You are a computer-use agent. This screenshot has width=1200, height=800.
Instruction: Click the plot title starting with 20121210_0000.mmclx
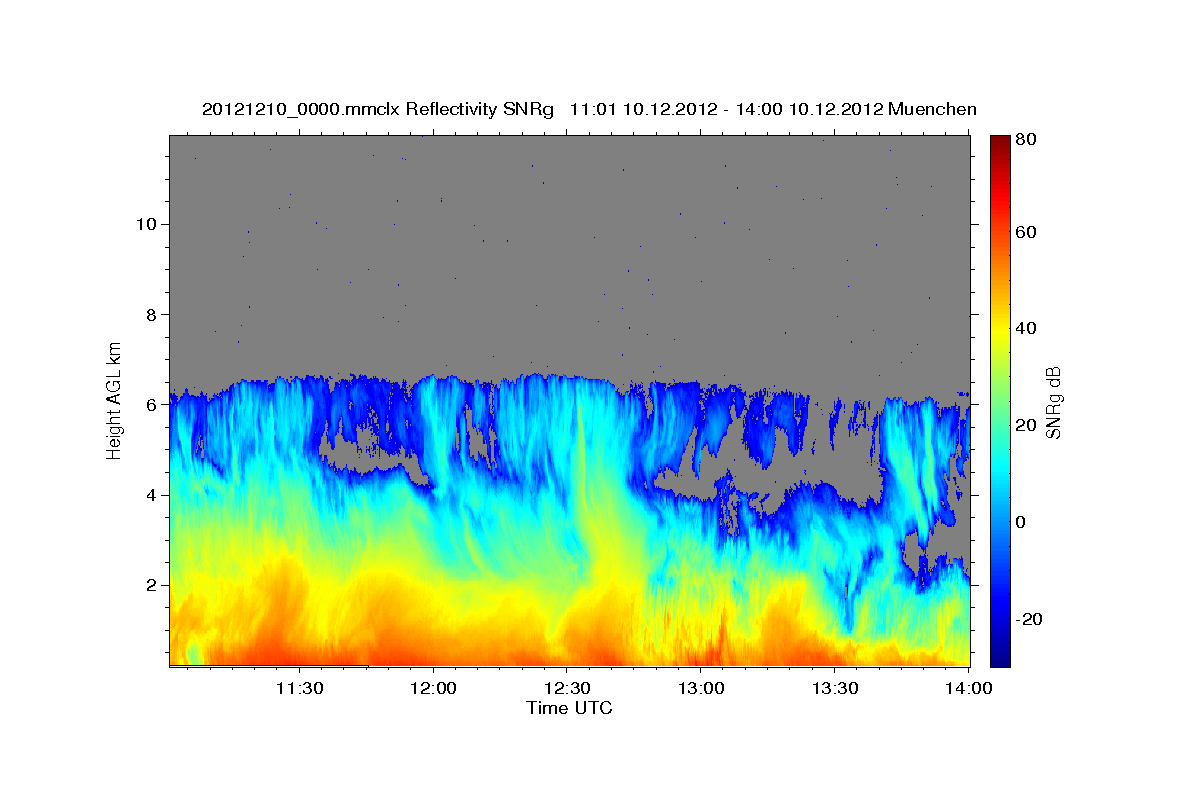[x=589, y=109]
